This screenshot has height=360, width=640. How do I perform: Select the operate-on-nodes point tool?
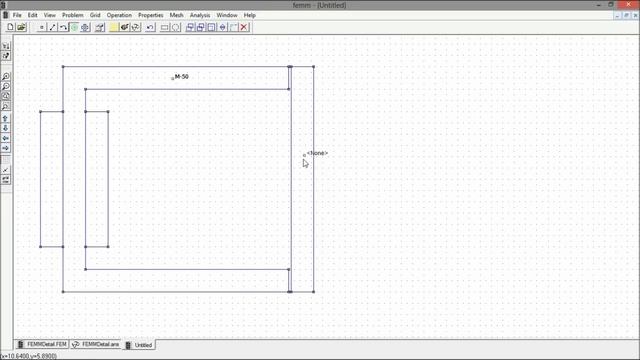click(42, 27)
